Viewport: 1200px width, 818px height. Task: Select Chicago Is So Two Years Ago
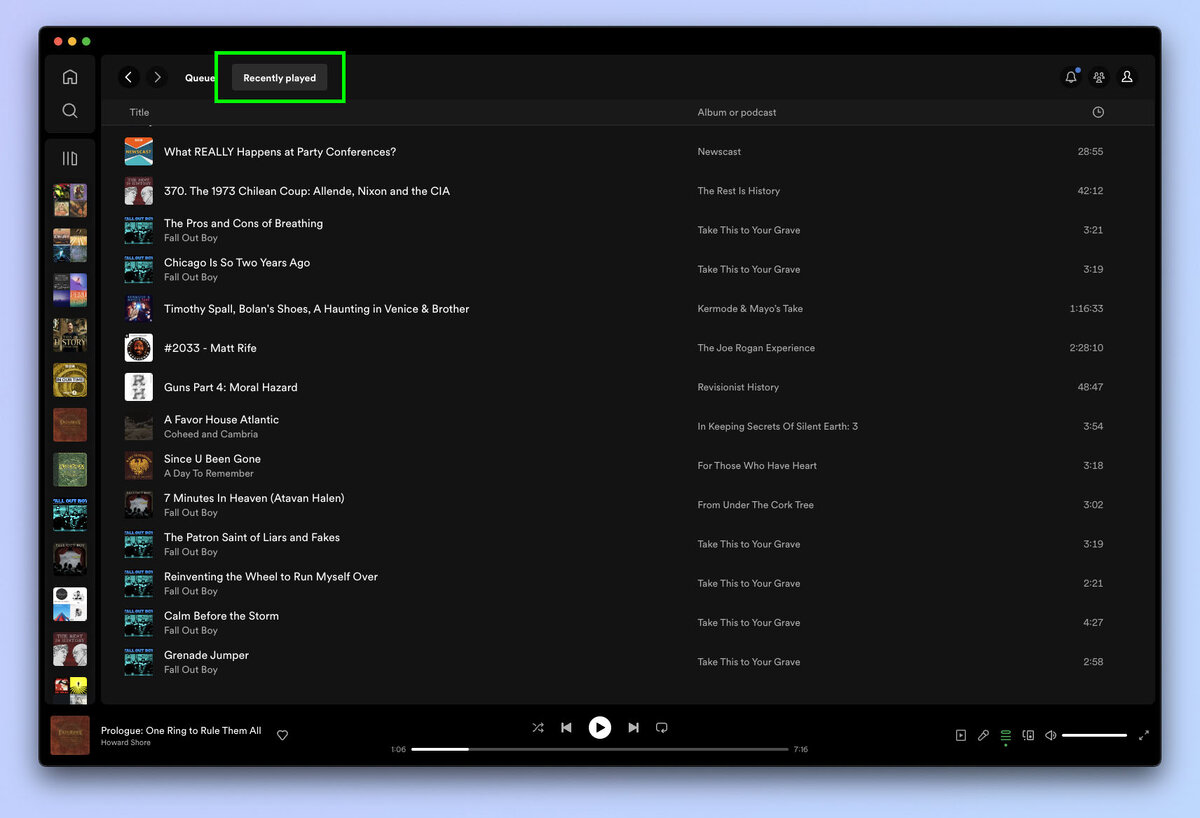click(237, 262)
